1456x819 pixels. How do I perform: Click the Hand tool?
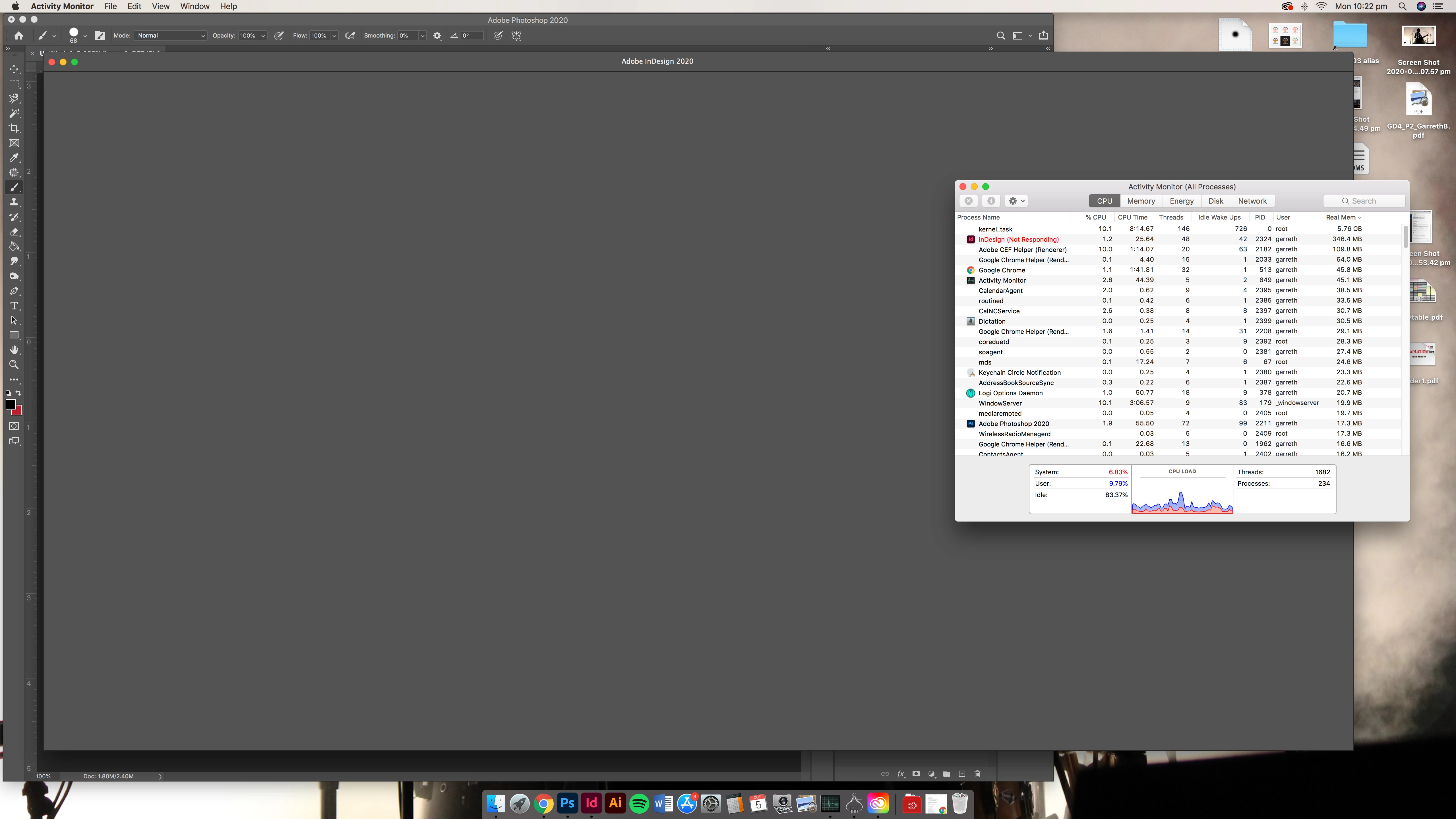click(14, 350)
